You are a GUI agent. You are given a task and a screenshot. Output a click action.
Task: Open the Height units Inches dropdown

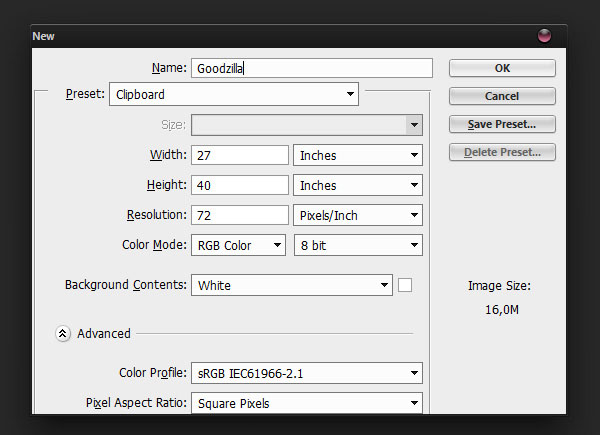pyautogui.click(x=358, y=185)
